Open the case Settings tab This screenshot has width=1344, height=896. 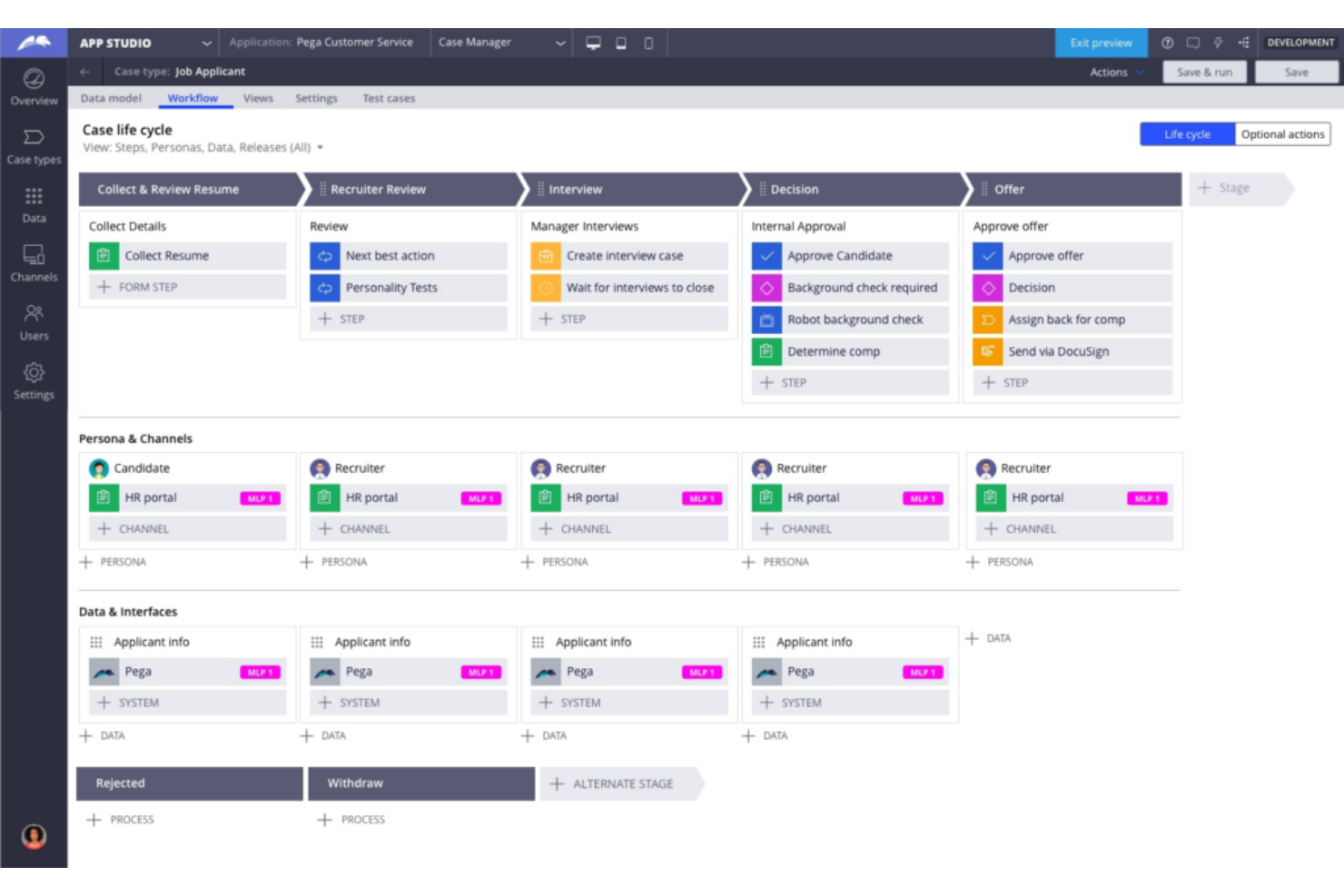(x=316, y=98)
